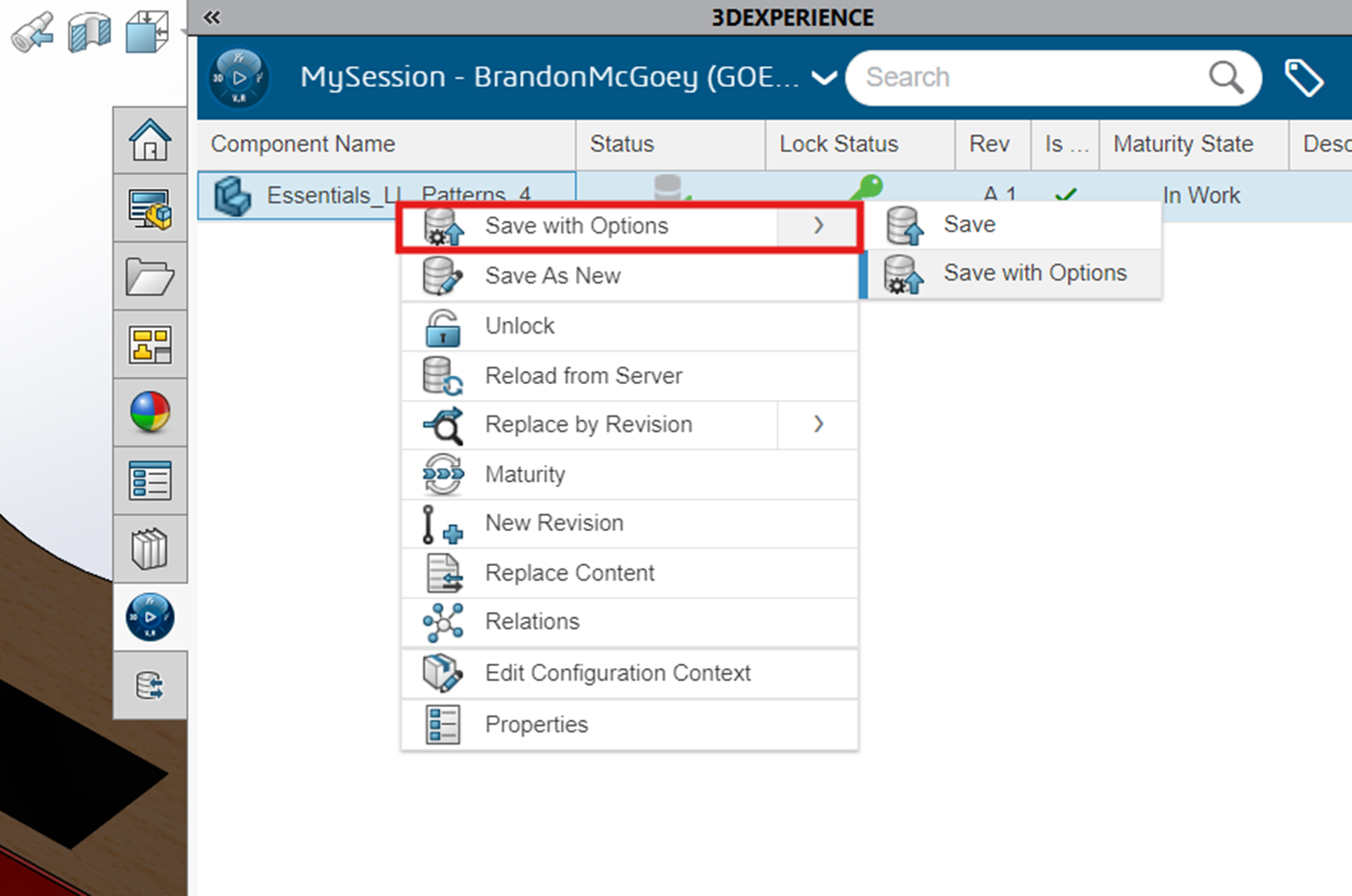Choose Save from the submenu
The height and width of the screenshot is (896, 1352).
click(969, 225)
